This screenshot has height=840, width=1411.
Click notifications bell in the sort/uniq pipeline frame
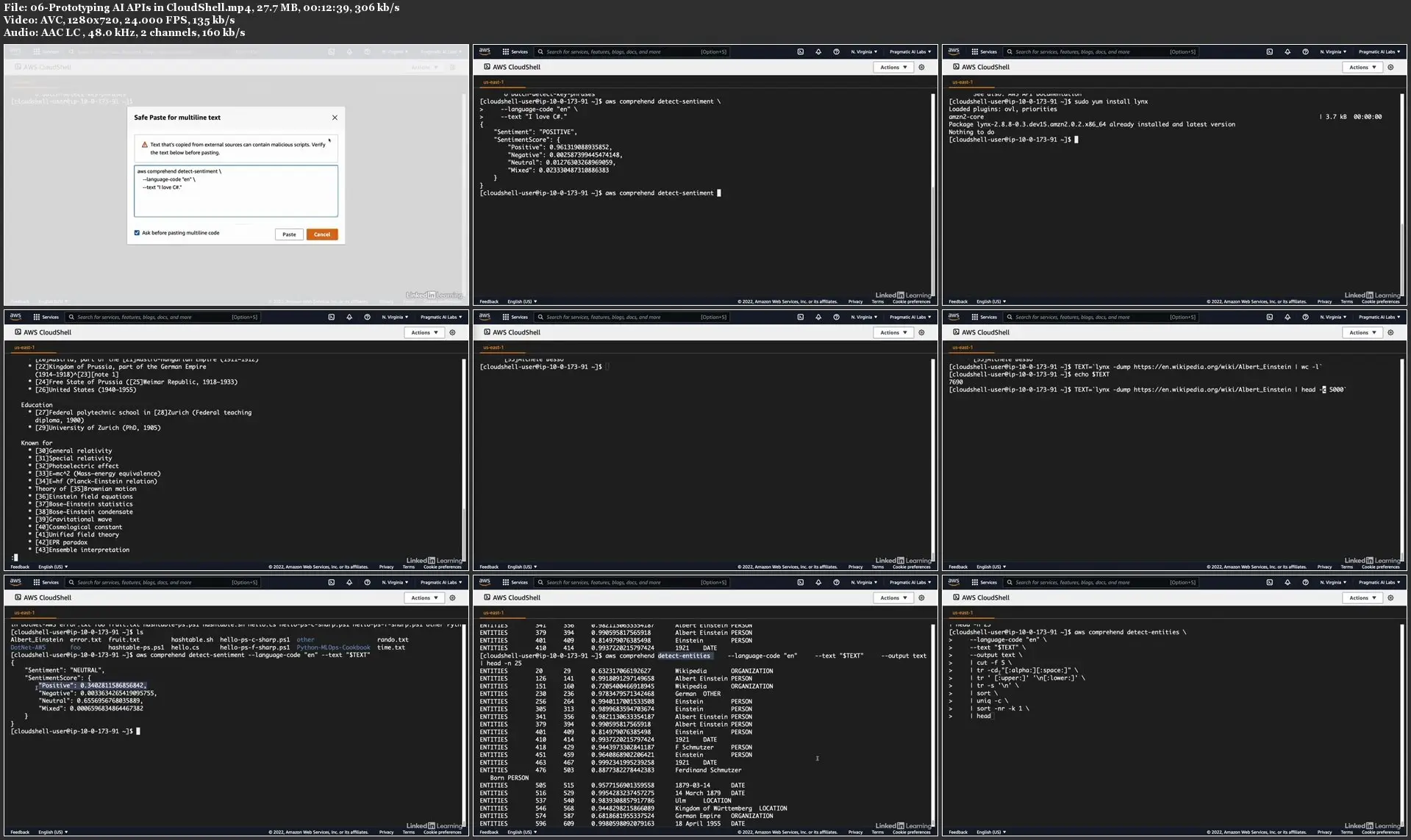pyautogui.click(x=1287, y=582)
